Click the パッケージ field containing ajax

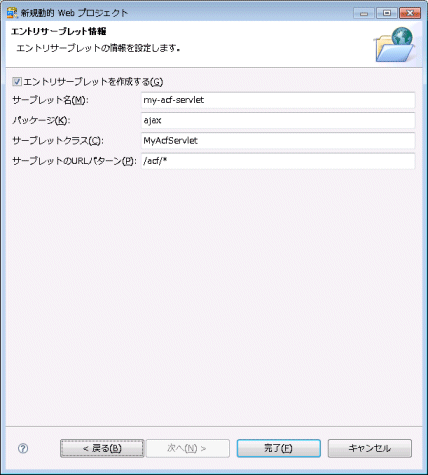click(278, 120)
